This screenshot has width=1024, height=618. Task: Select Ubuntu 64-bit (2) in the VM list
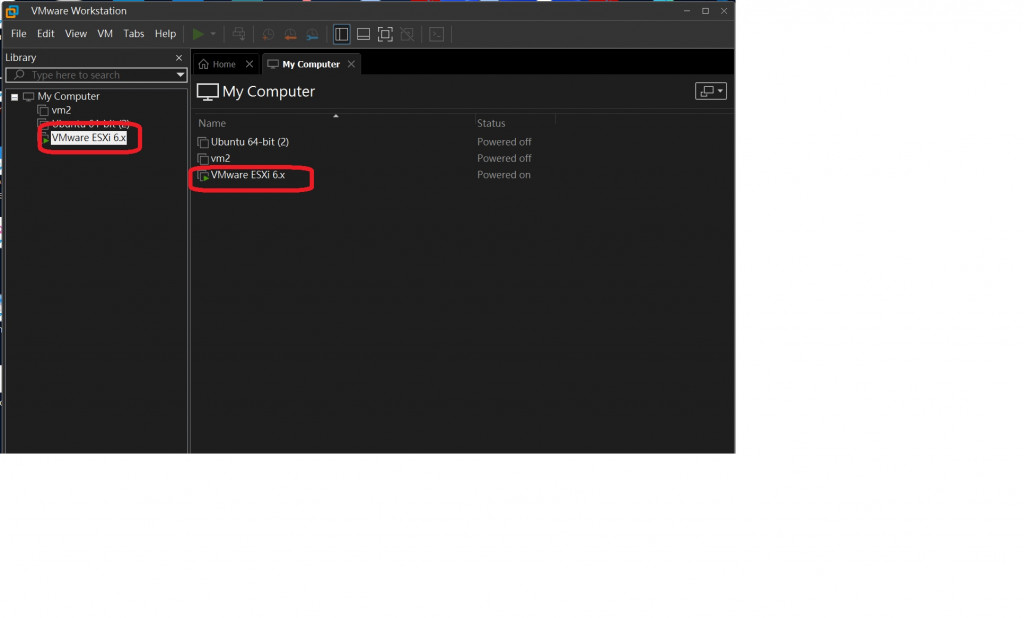pos(249,142)
